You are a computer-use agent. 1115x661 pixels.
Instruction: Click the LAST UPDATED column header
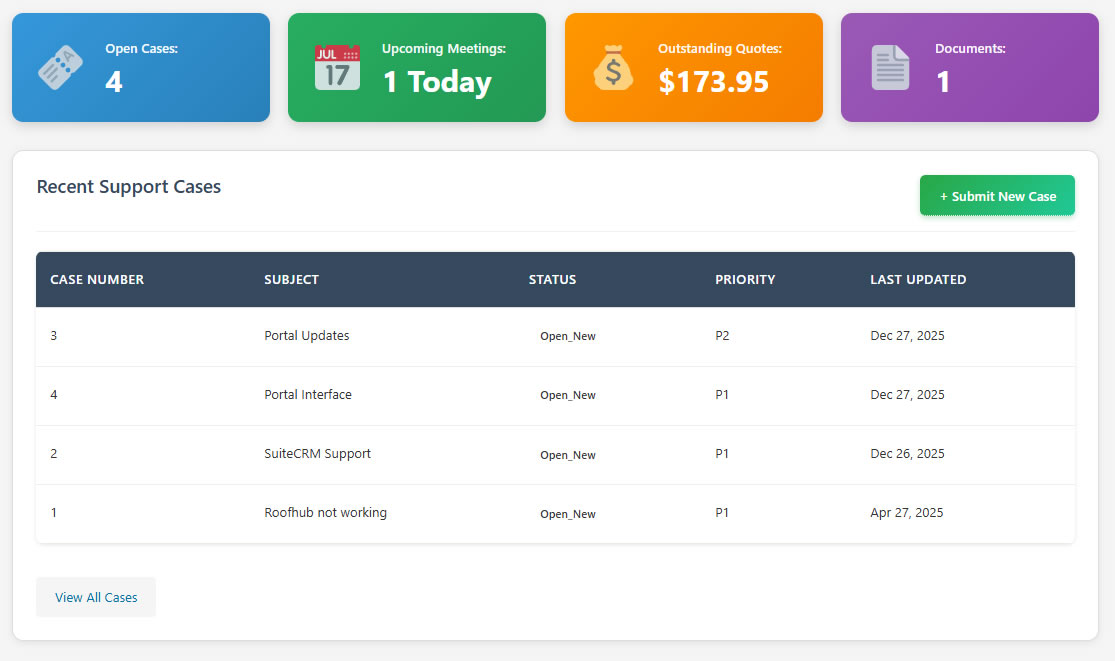[x=918, y=279]
